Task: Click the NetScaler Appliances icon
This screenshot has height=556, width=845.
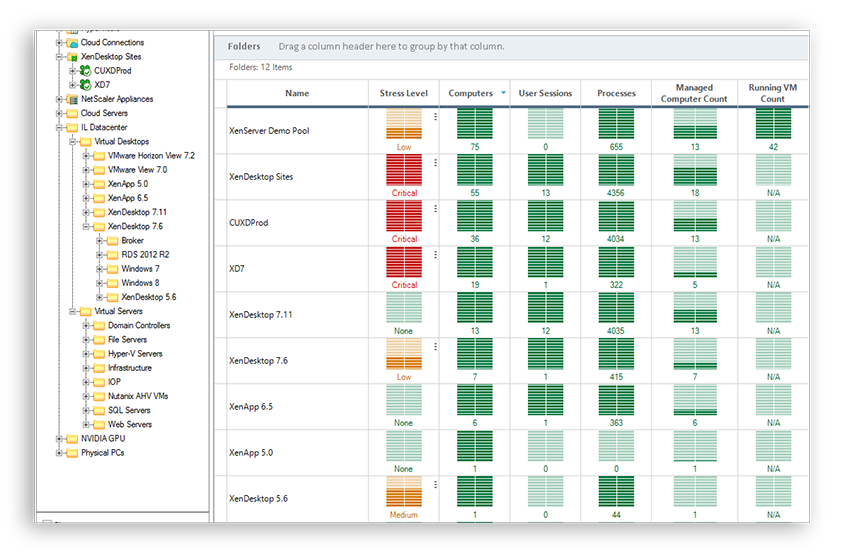Action: 72,99
